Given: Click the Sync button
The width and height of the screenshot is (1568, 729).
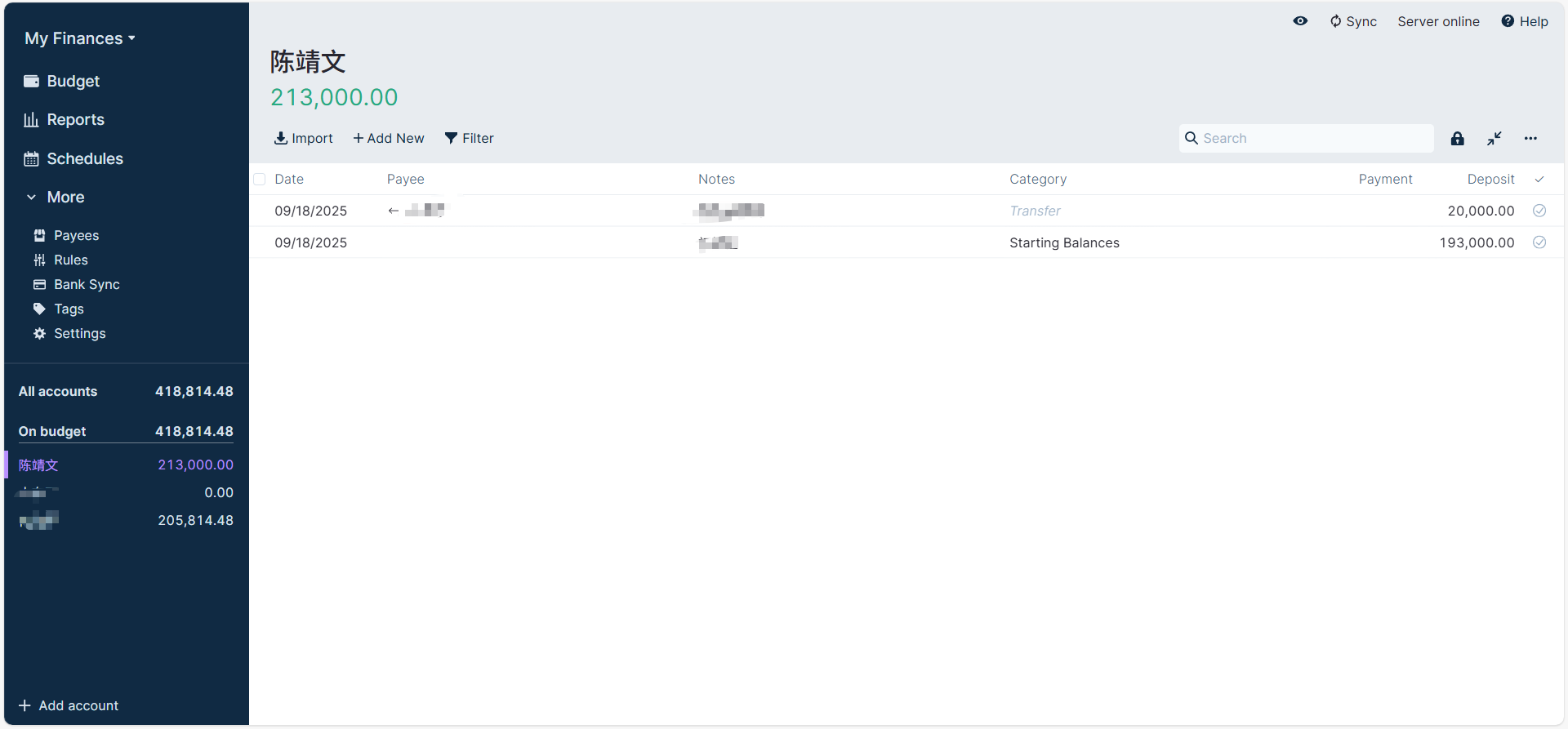Looking at the screenshot, I should (1353, 21).
